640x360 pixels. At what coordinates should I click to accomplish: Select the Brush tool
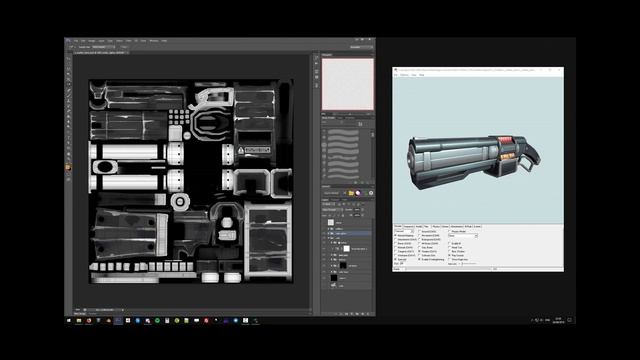[68, 95]
